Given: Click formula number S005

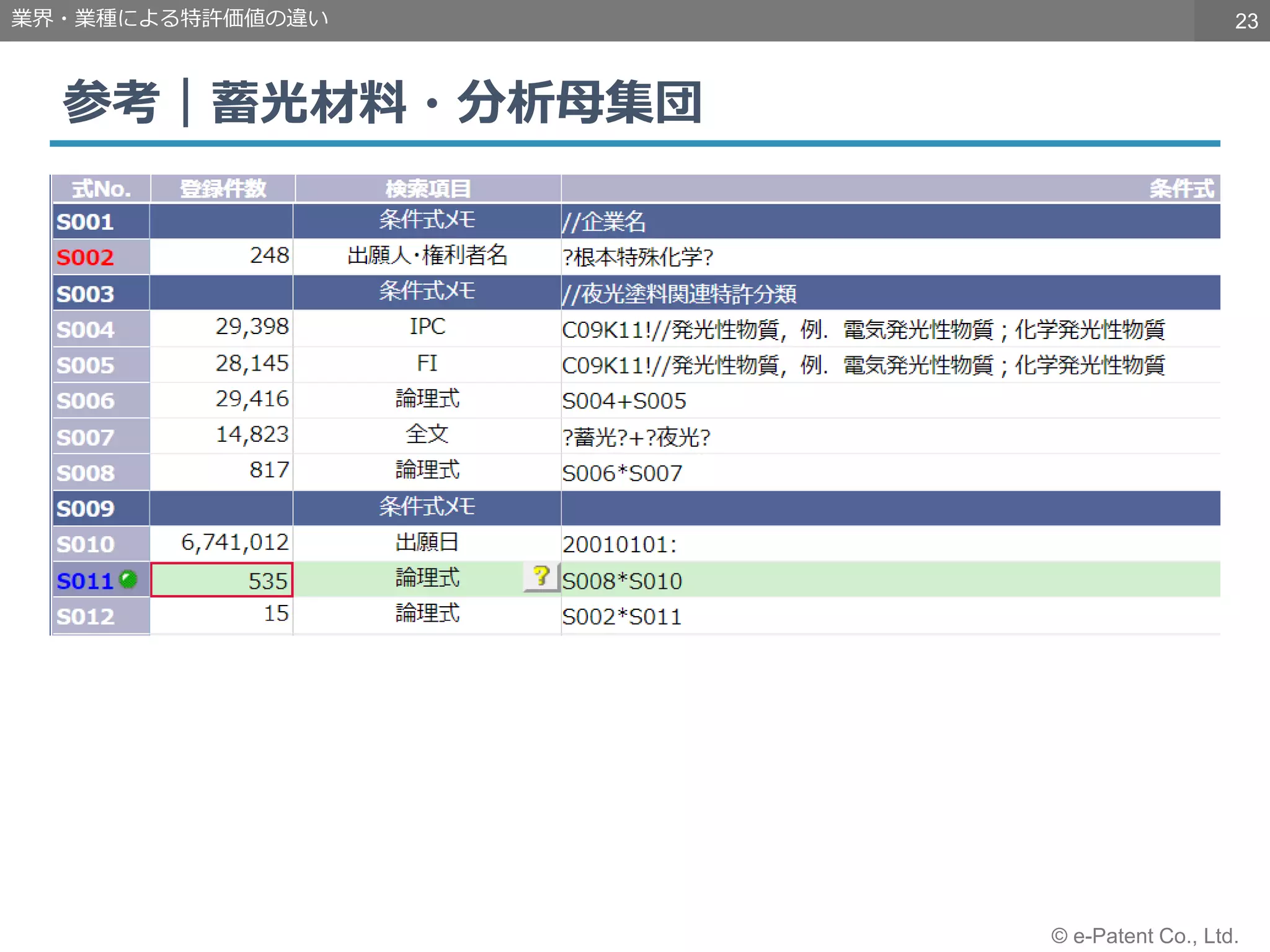Looking at the screenshot, I should tap(85, 366).
